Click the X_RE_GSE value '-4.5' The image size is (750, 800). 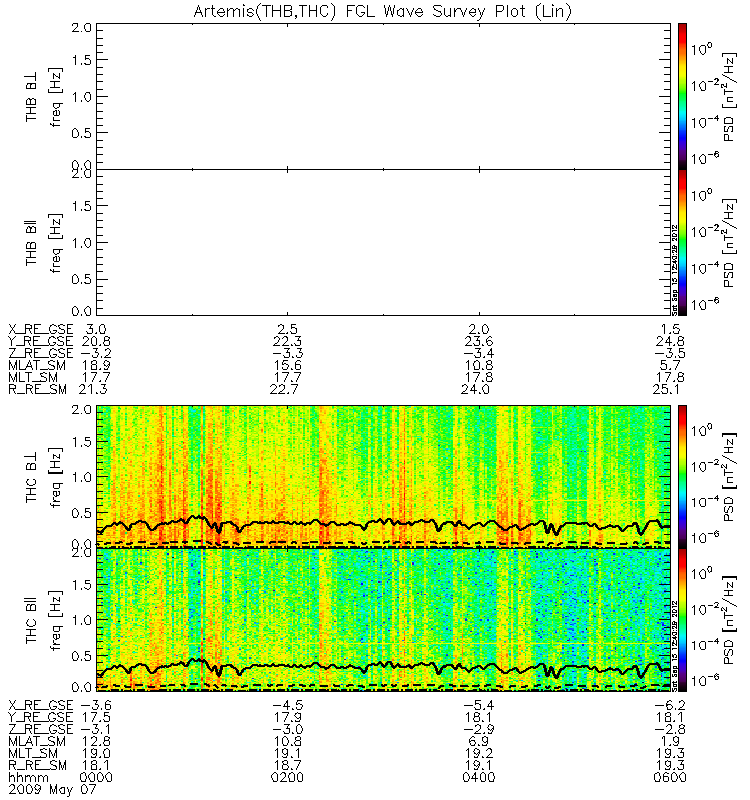[x=287, y=705]
